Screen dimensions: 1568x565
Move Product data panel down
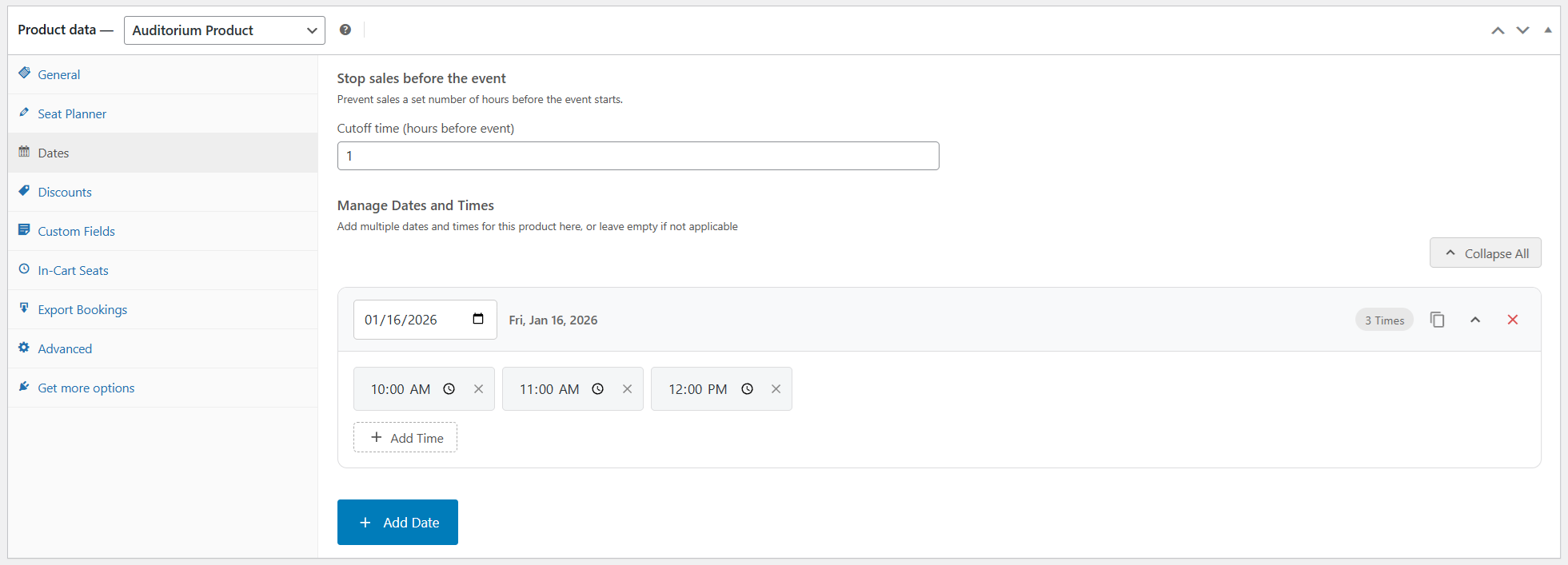[1522, 30]
